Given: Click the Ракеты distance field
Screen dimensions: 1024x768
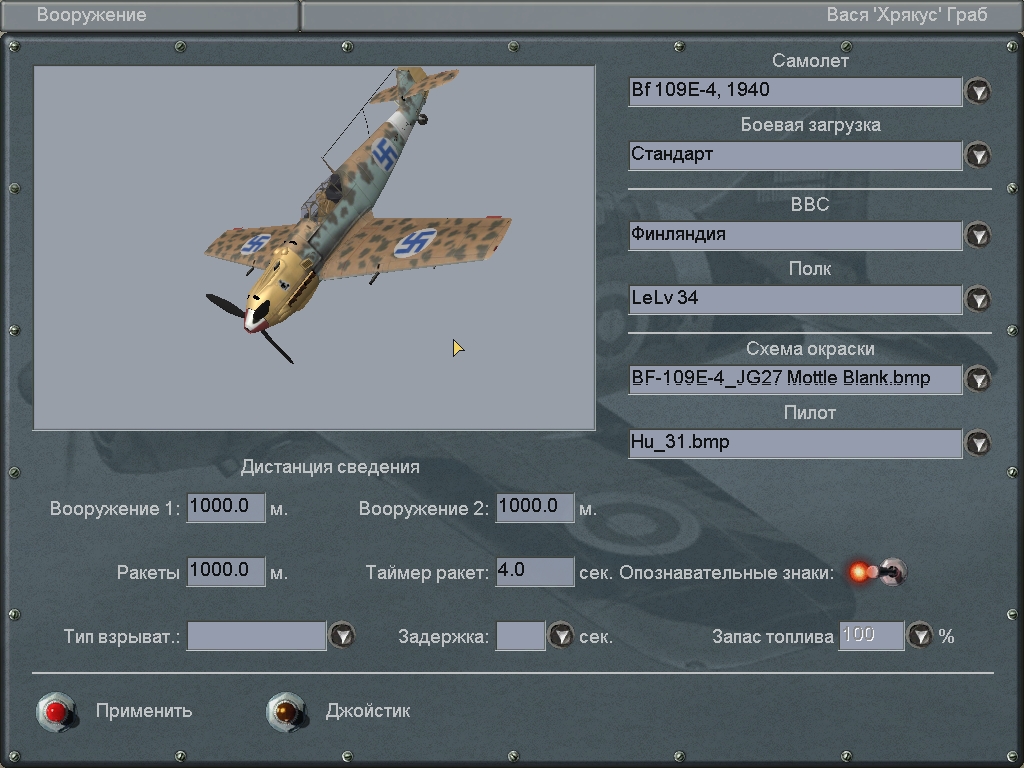Looking at the screenshot, I should point(226,571).
